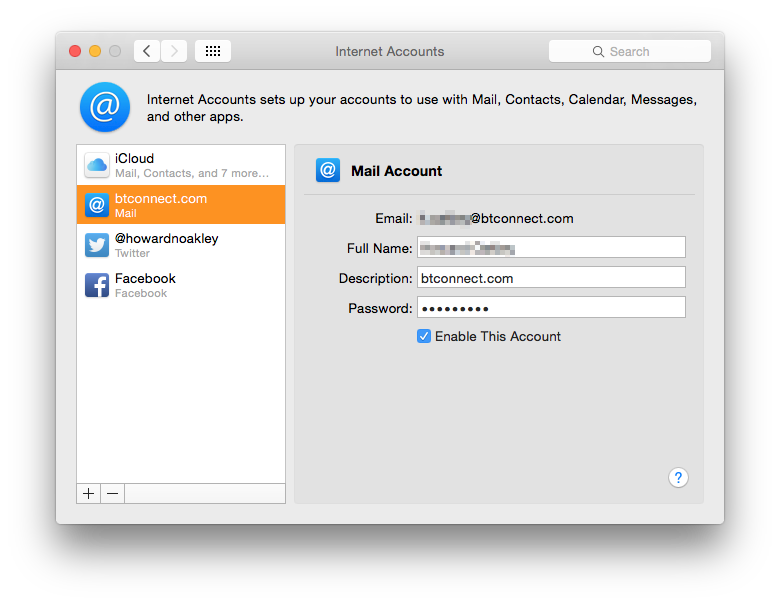
Task: Select the @howardnoakley Twitter account
Action: (x=181, y=245)
